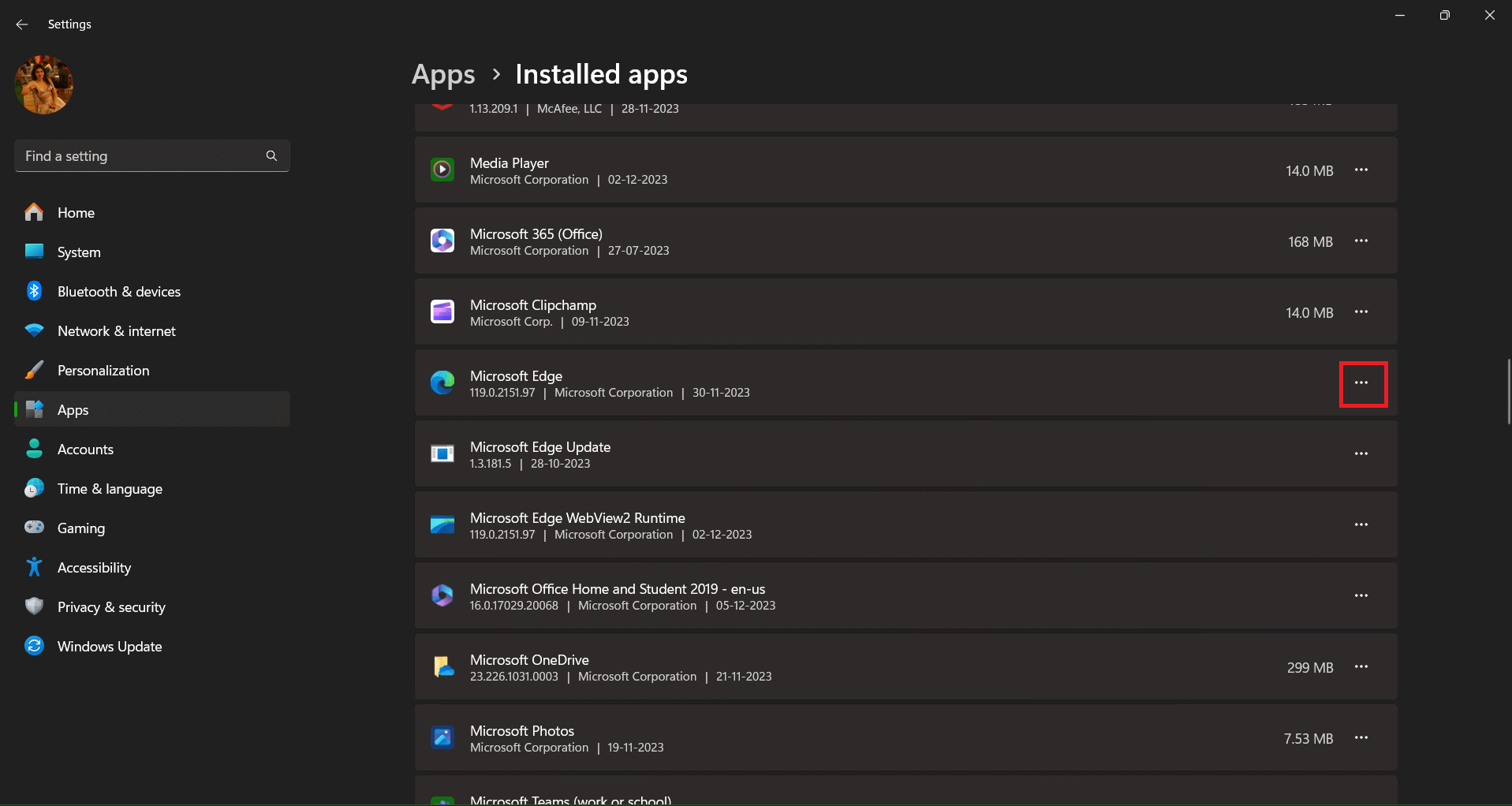
Task: Open more options for Microsoft Edge Update
Action: pos(1361,454)
